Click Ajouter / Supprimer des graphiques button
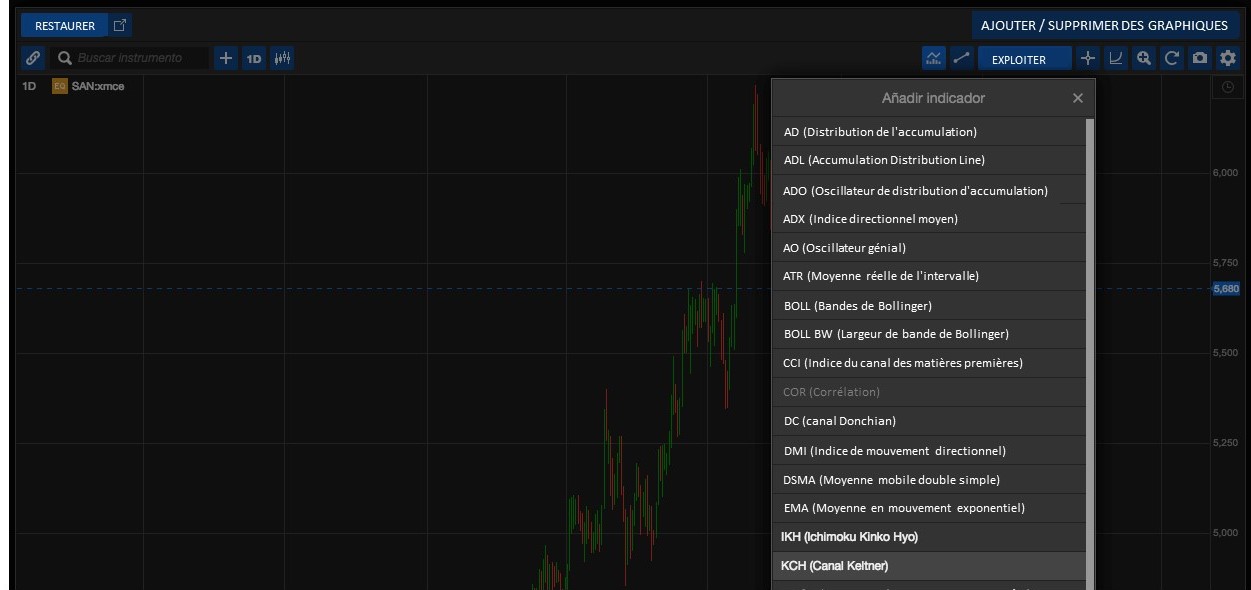1251x590 pixels. point(1104,25)
